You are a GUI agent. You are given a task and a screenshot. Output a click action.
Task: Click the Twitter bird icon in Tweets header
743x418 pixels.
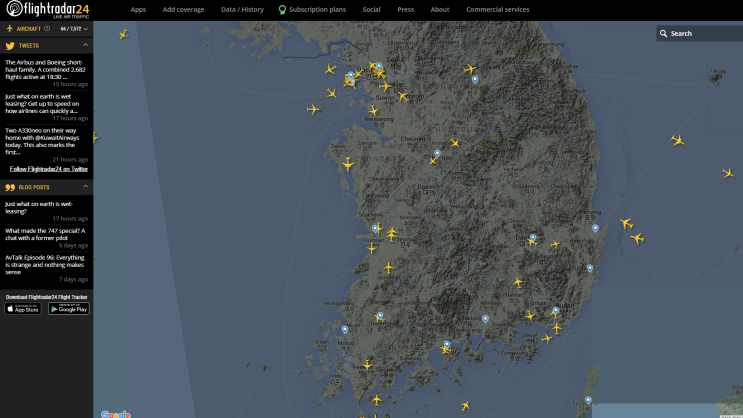click(10, 46)
